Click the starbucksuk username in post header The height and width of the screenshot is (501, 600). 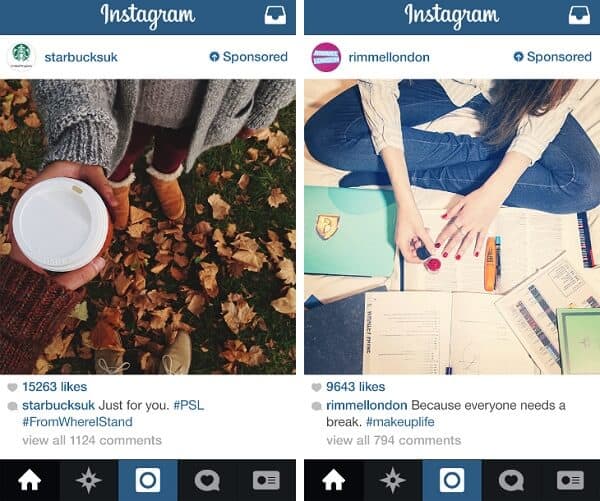tap(81, 57)
